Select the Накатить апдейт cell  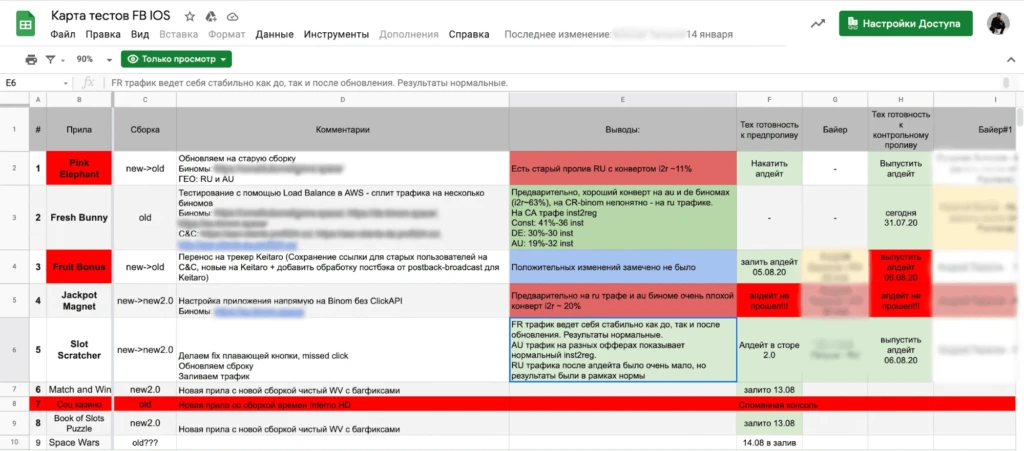[769, 168]
